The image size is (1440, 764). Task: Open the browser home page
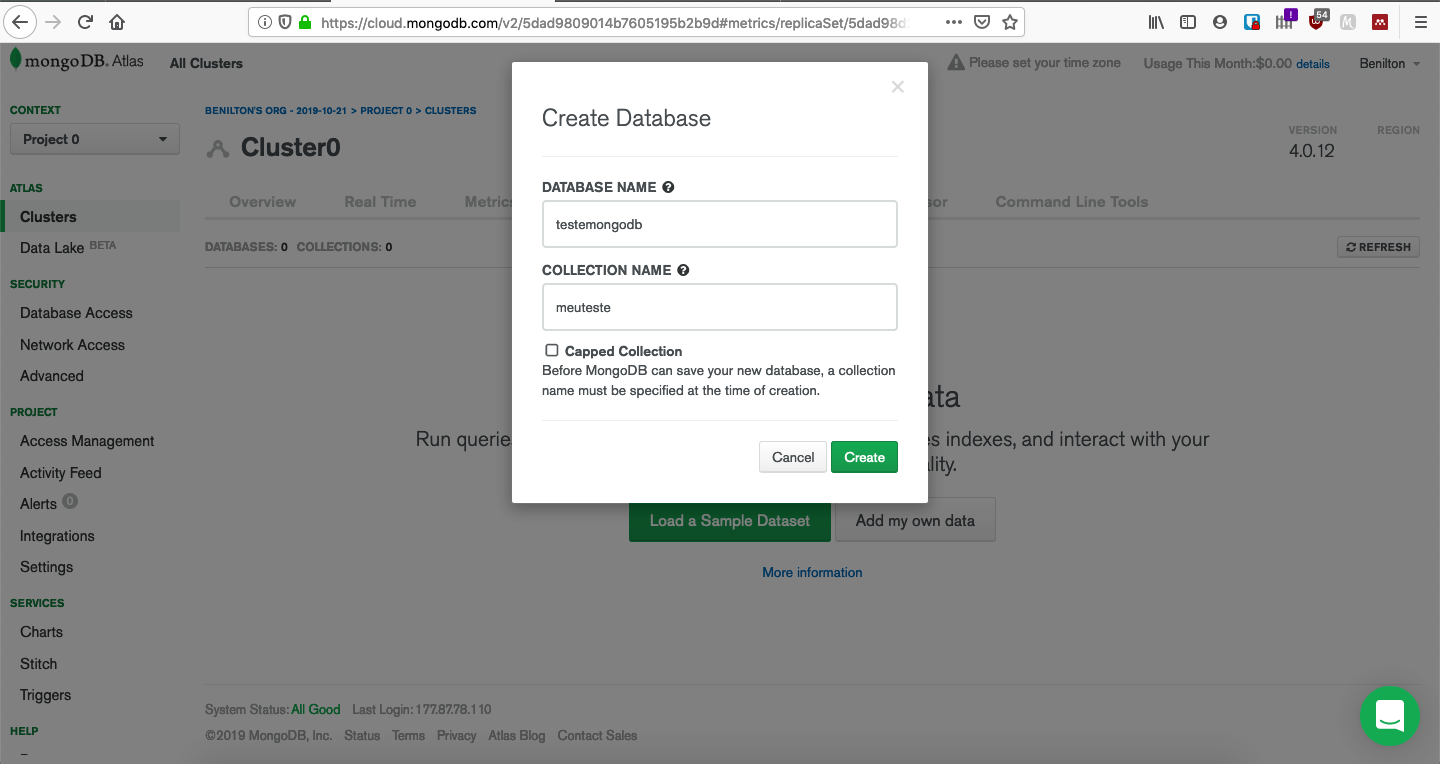(117, 21)
